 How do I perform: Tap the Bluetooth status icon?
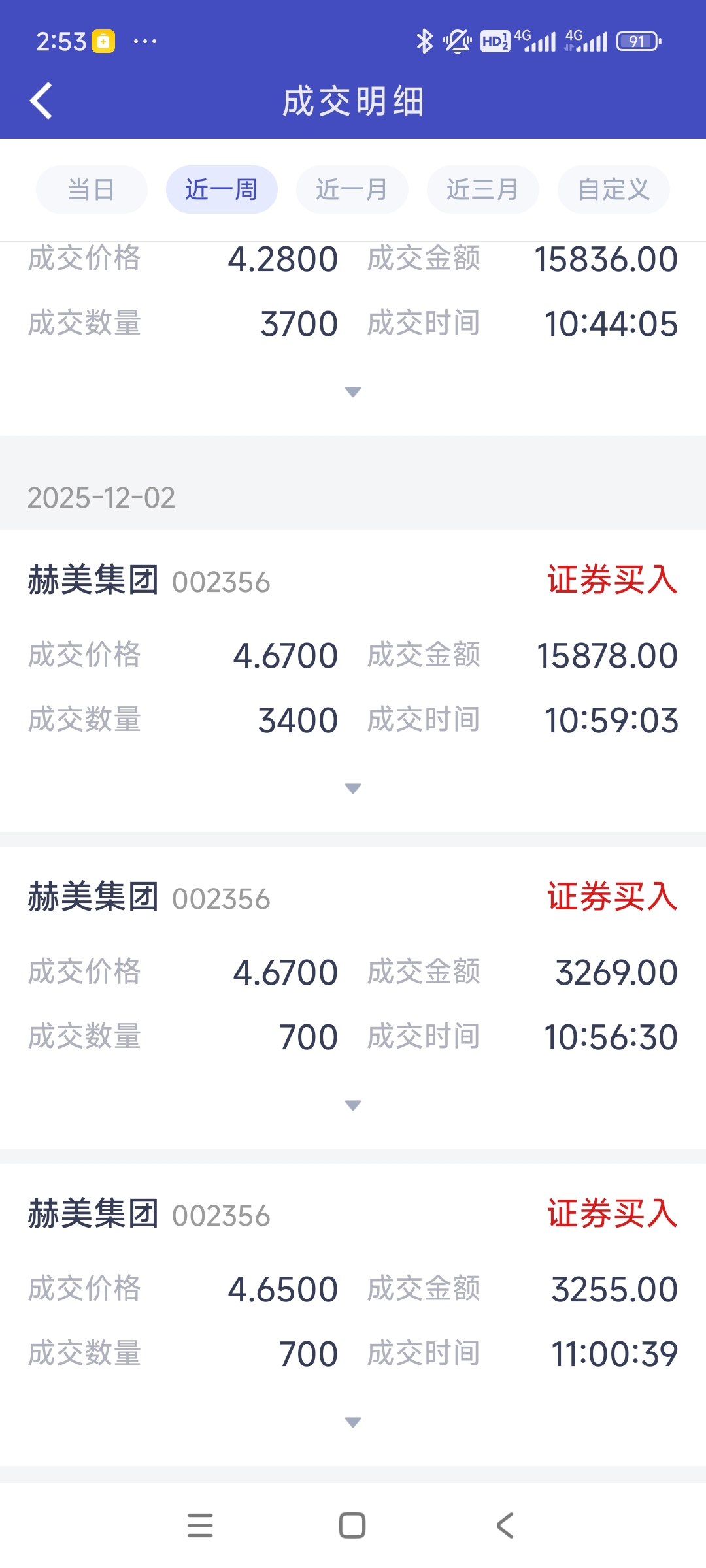click(x=425, y=42)
